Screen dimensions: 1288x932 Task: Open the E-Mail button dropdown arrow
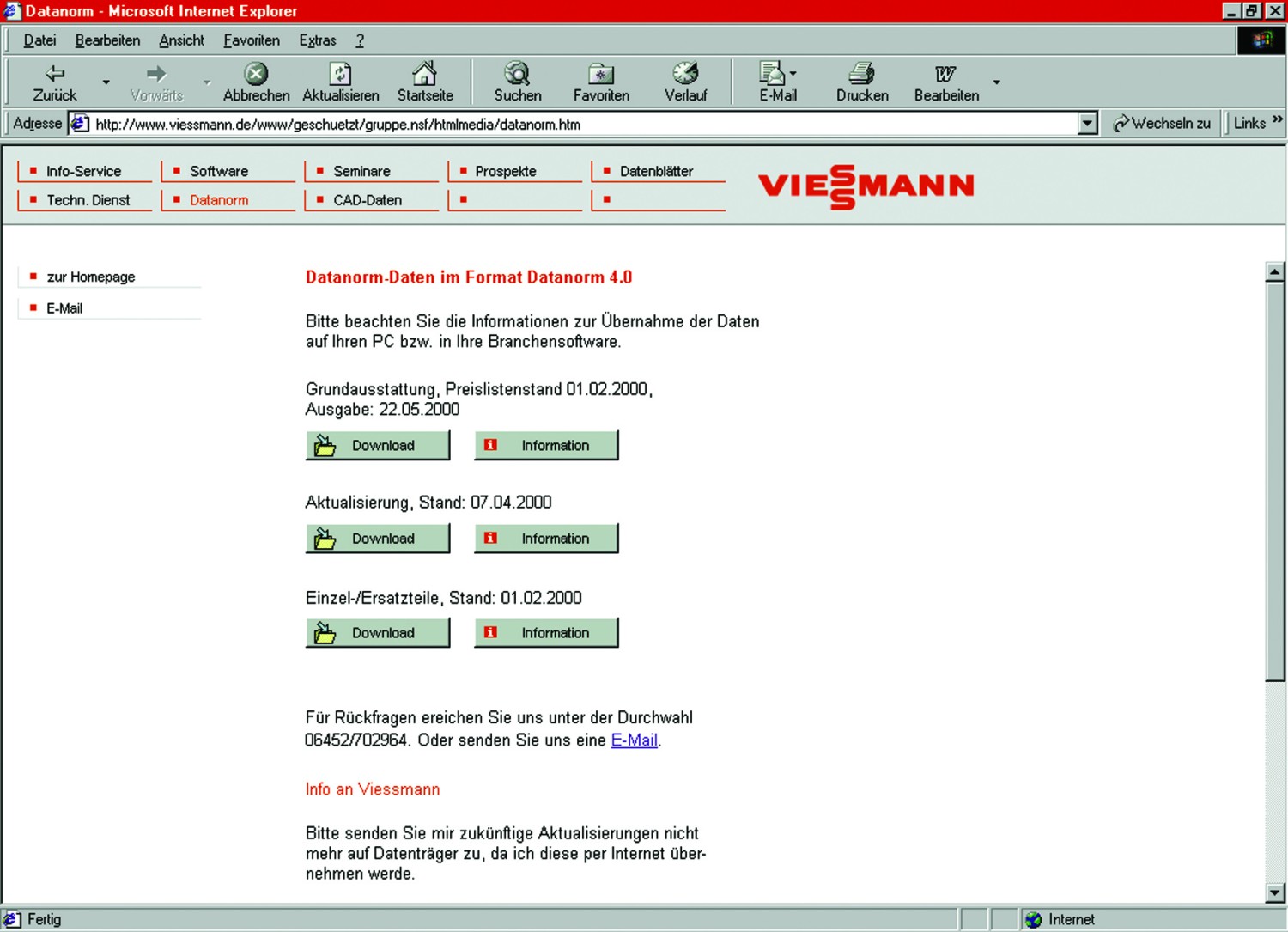click(x=793, y=74)
